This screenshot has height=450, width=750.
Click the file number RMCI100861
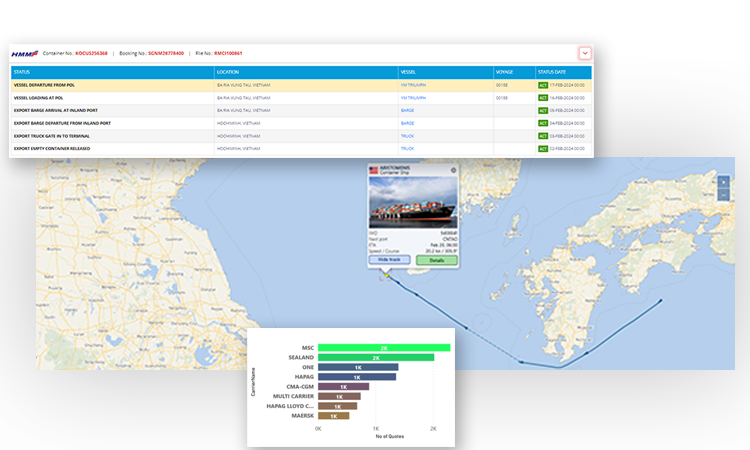(228, 54)
